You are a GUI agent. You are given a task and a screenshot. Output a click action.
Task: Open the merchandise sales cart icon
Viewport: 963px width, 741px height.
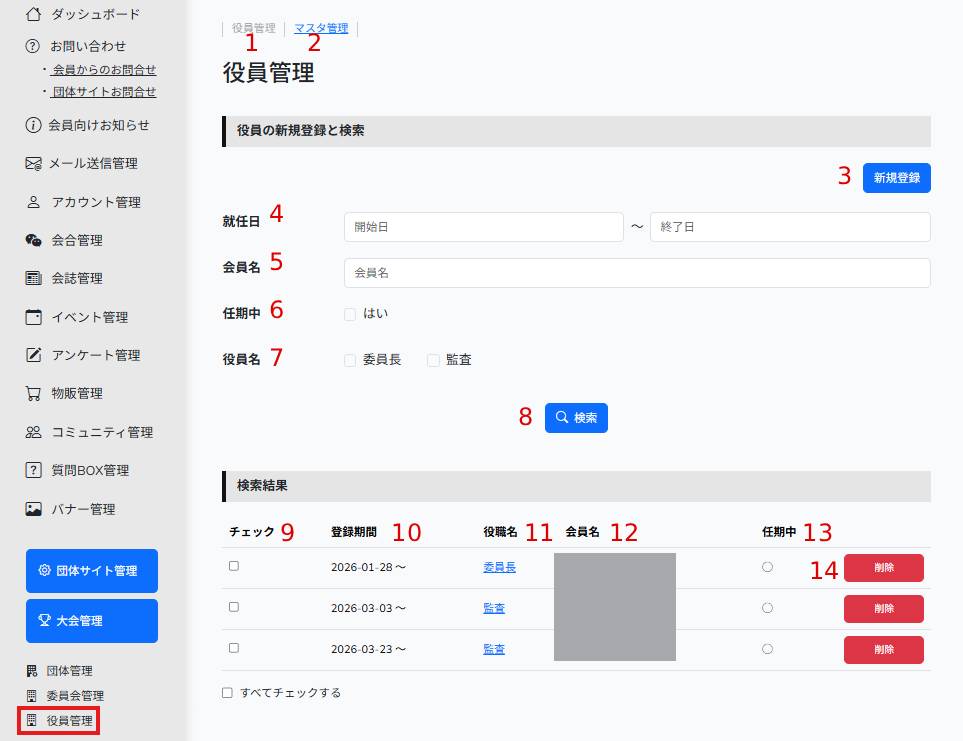pyautogui.click(x=34, y=393)
